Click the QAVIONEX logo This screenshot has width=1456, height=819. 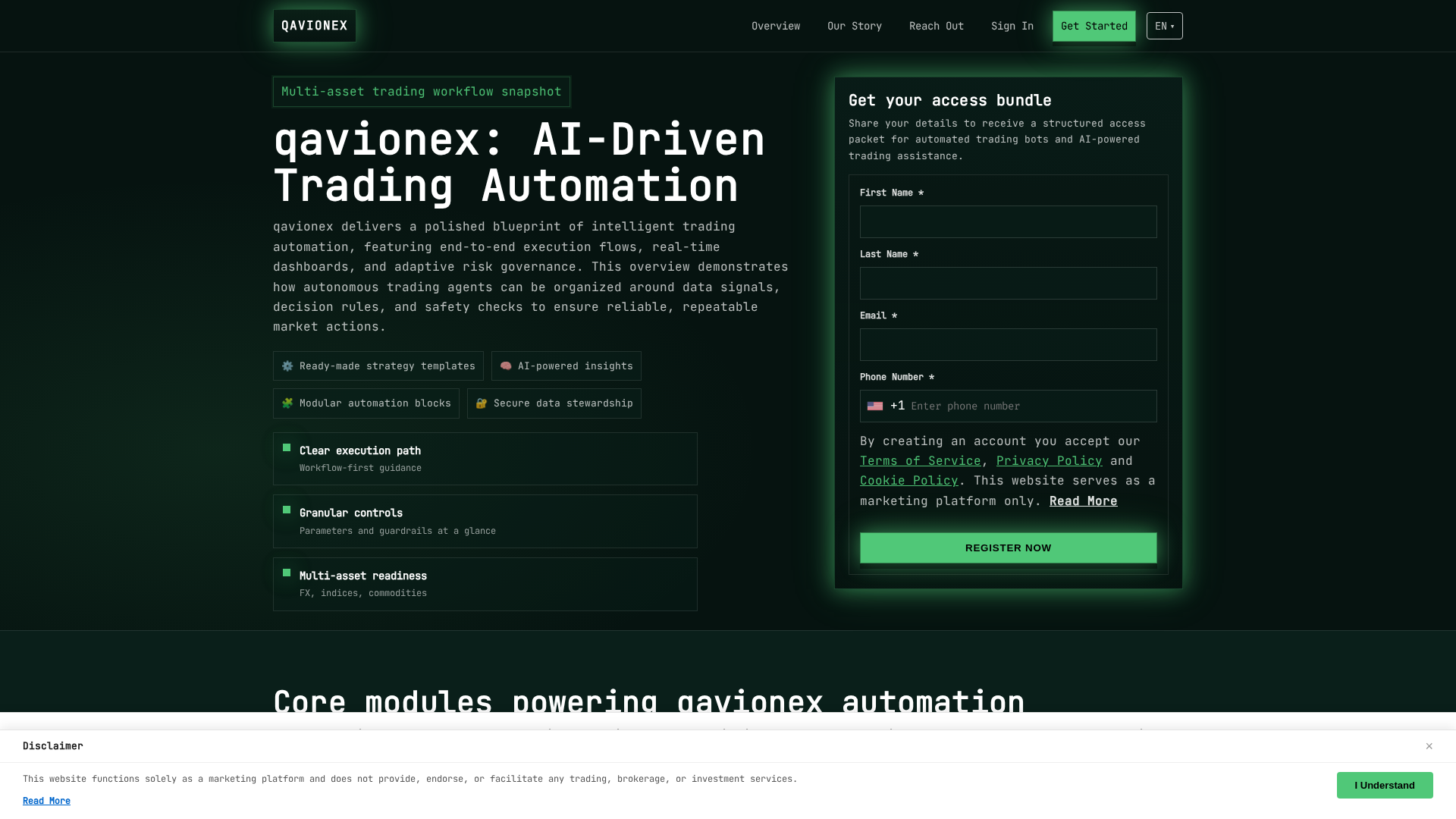pos(315,26)
